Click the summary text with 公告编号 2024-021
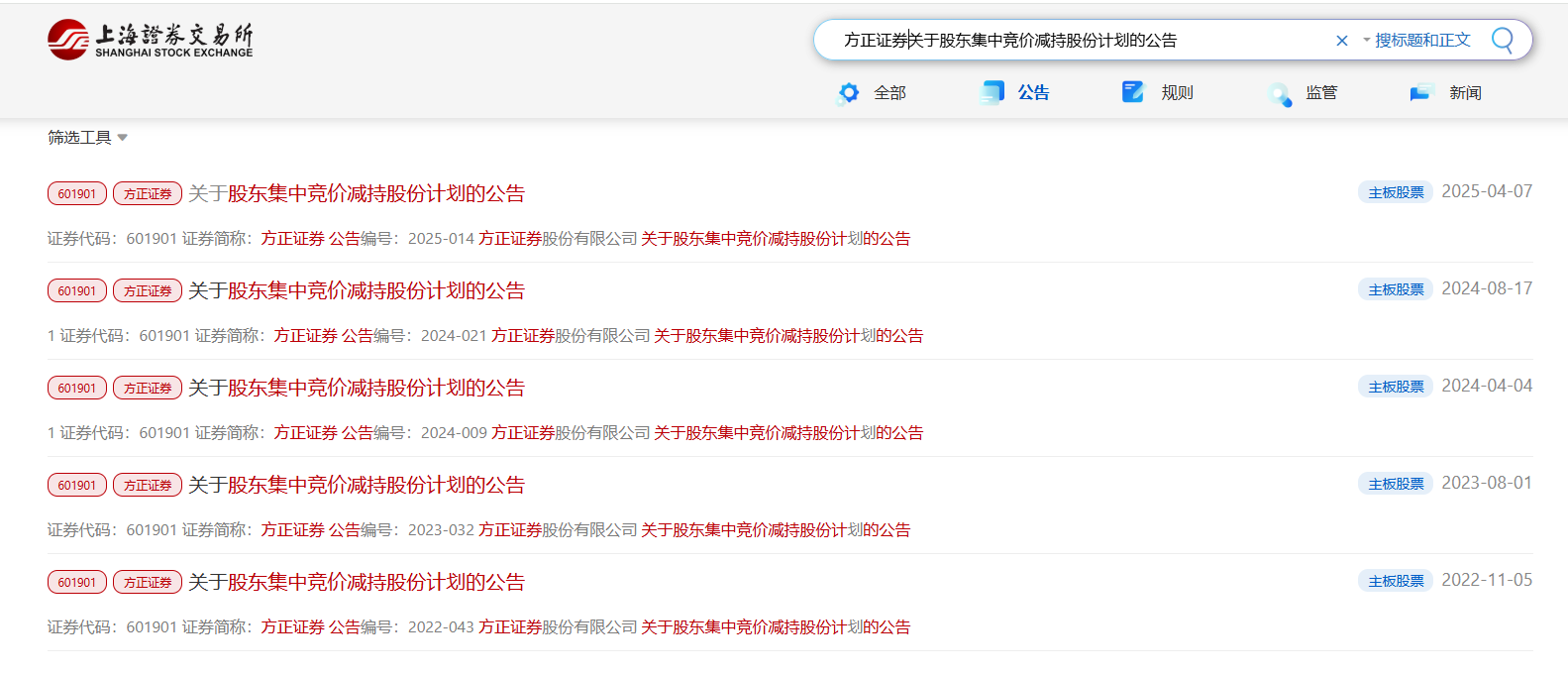Image resolution: width=1568 pixels, height=677 pixels. tap(485, 336)
